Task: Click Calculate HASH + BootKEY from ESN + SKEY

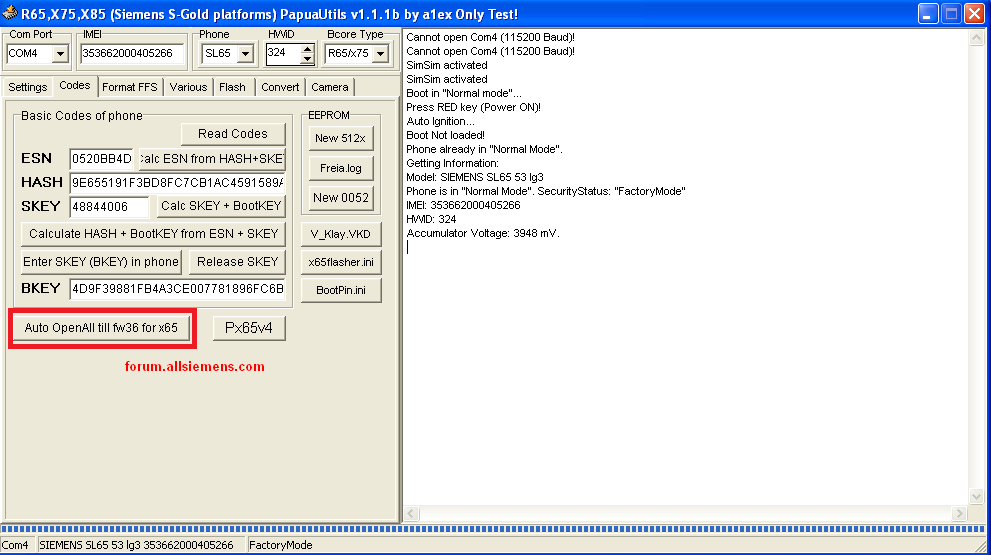Action: (154, 234)
